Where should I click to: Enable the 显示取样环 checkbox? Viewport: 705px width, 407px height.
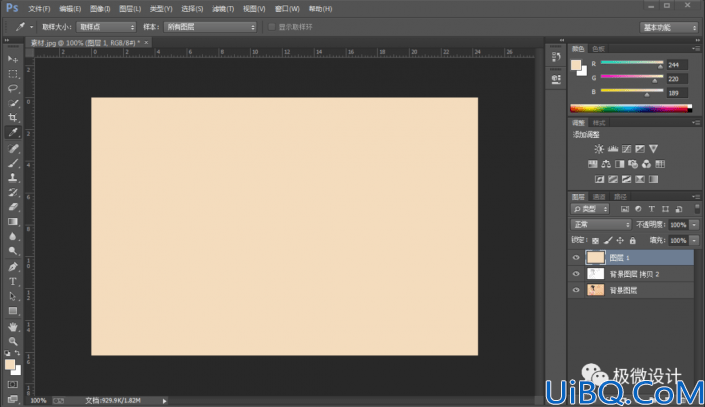tap(272, 27)
